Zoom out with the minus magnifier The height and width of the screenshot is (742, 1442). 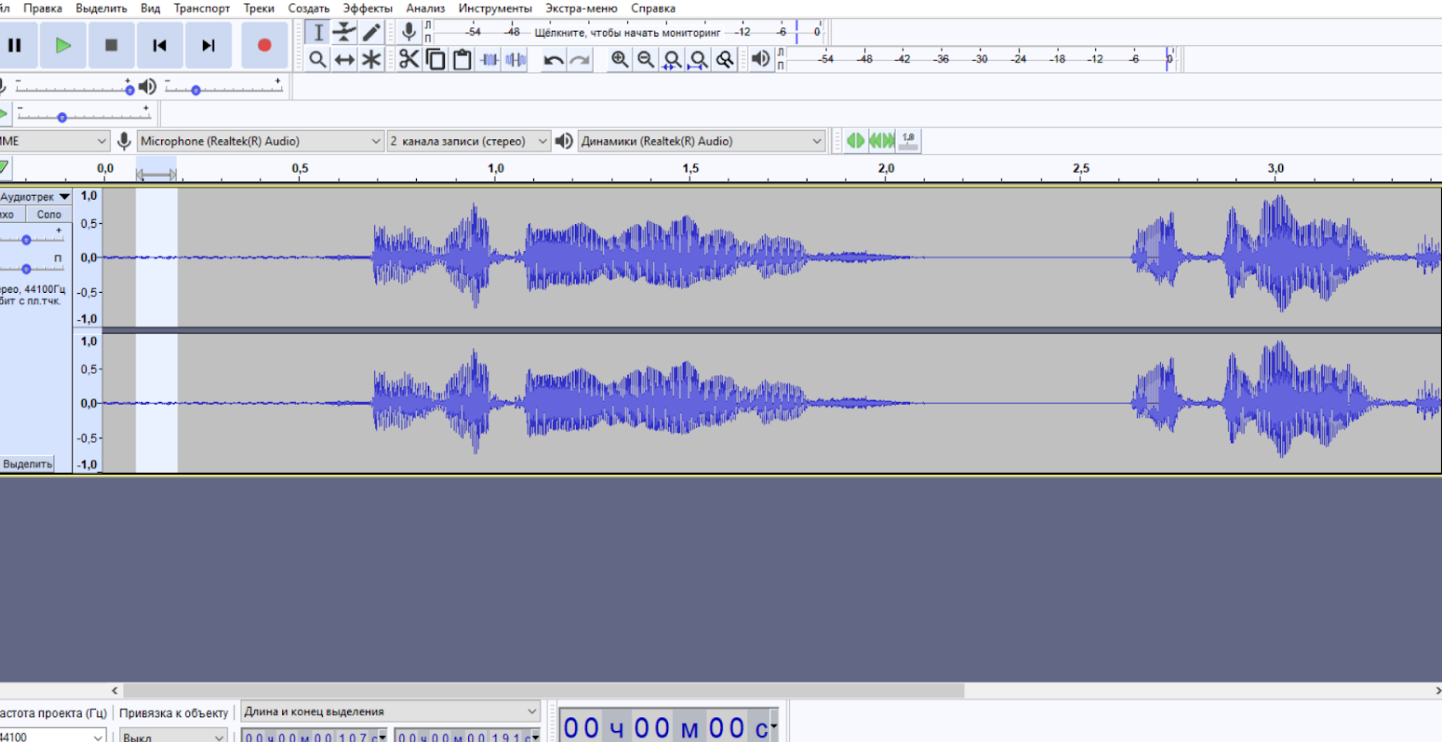646,60
